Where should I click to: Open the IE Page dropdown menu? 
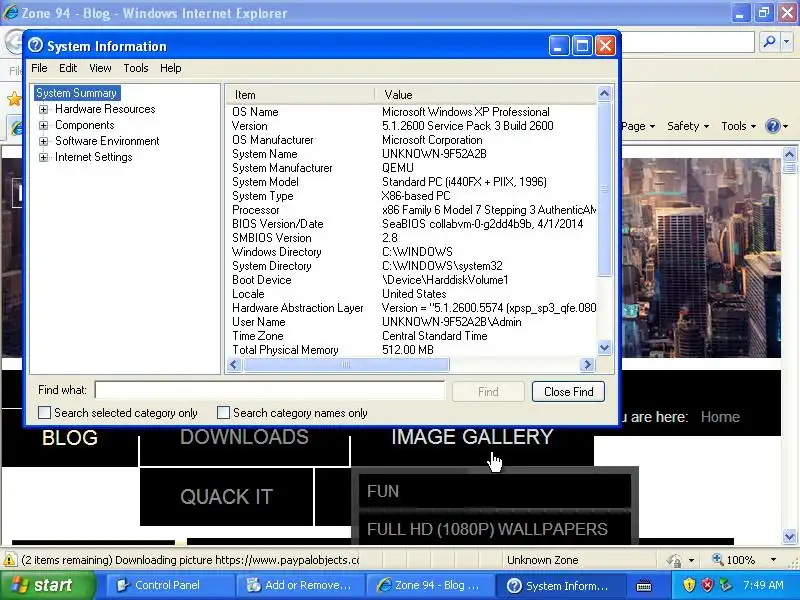click(x=638, y=126)
